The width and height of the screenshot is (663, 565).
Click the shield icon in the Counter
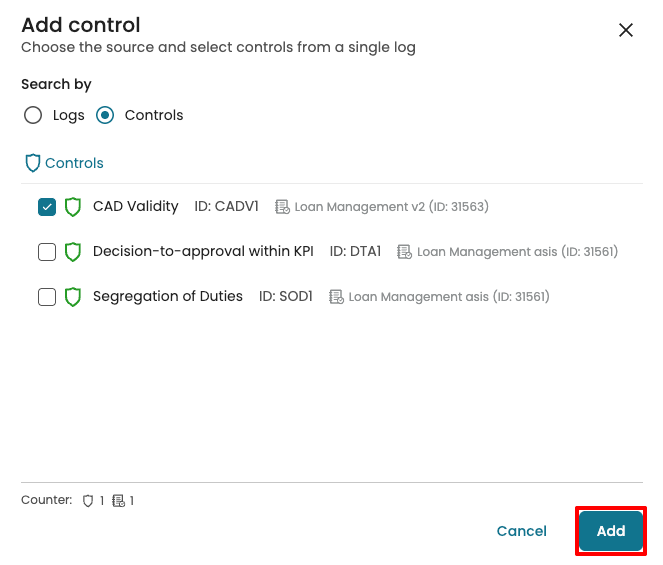88,500
